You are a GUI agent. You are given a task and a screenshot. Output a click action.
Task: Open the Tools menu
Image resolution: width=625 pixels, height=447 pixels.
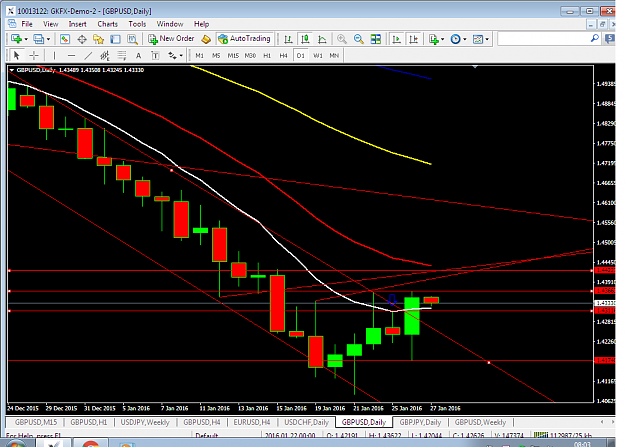(137, 24)
